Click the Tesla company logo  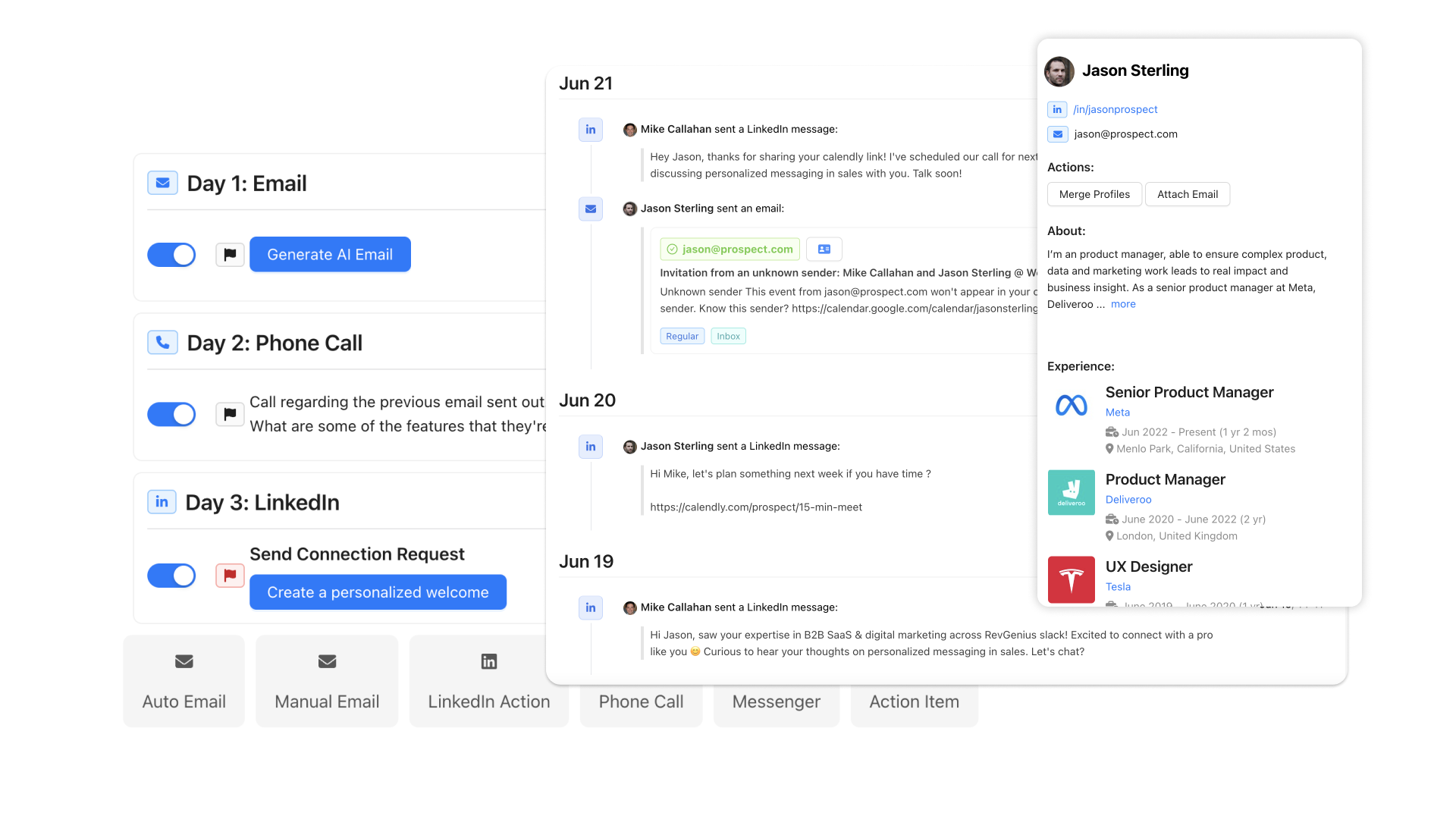pyautogui.click(x=1071, y=580)
